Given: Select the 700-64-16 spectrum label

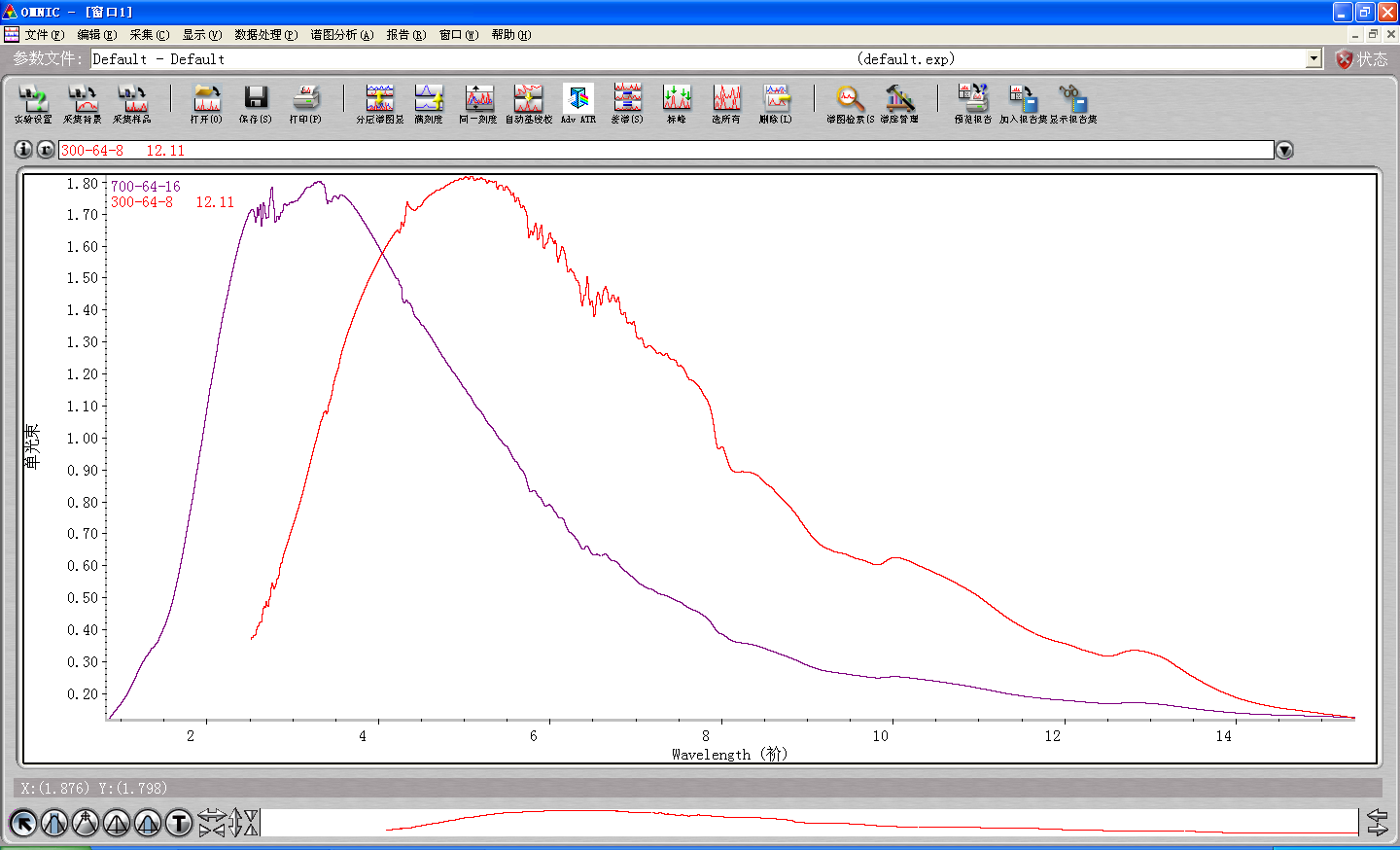Looking at the screenshot, I should coord(145,186).
